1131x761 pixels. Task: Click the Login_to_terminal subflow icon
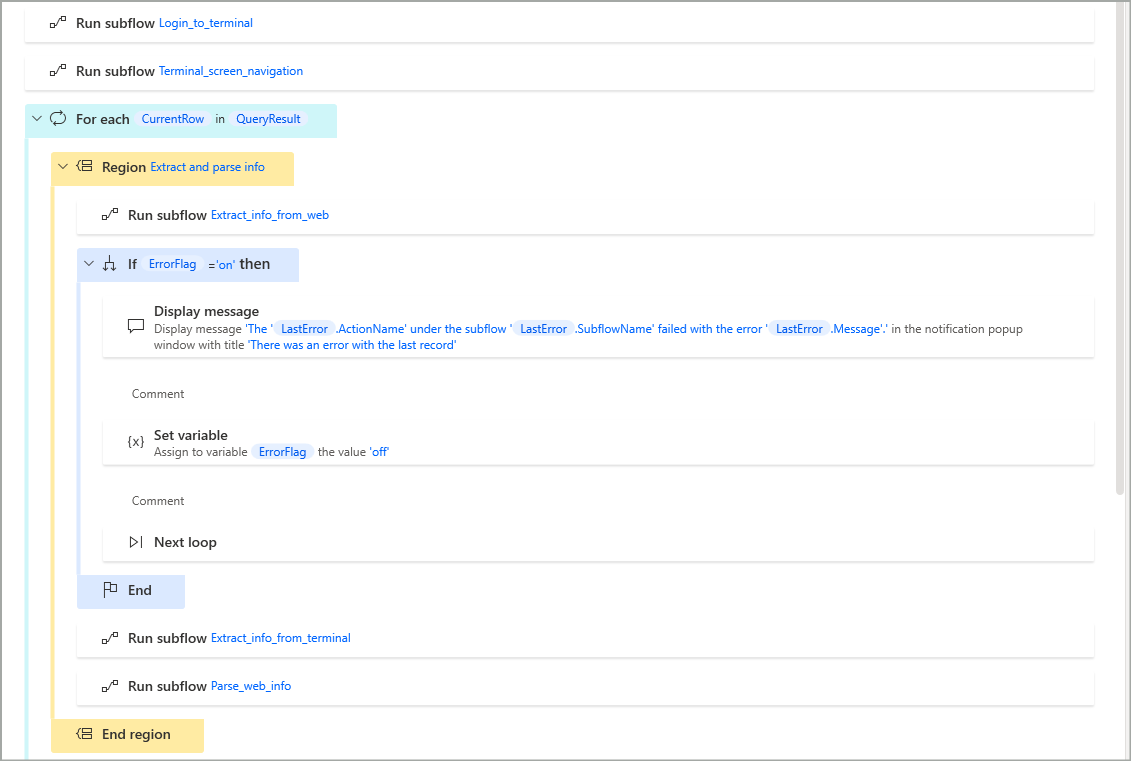tap(58, 23)
